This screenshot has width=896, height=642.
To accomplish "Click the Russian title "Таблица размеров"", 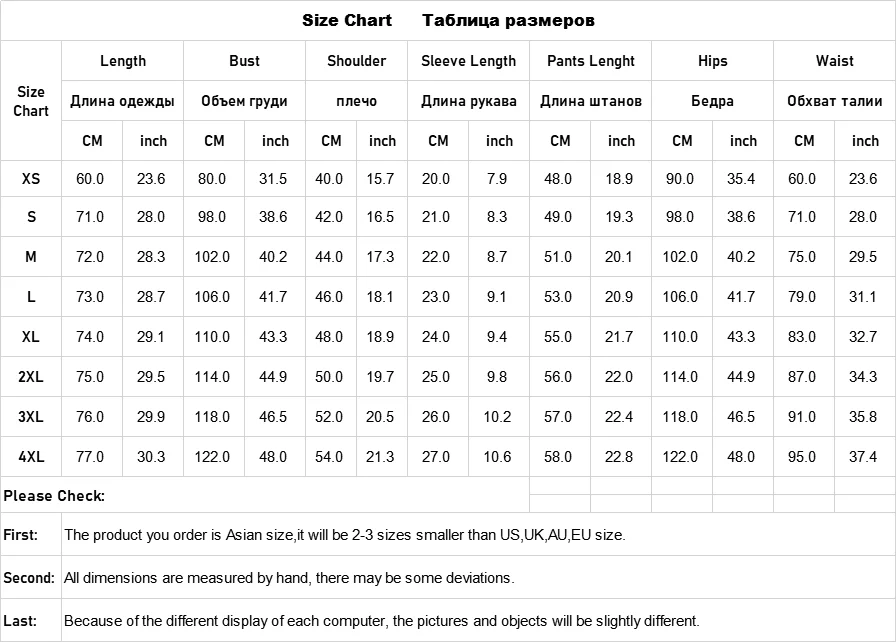I will click(x=509, y=20).
